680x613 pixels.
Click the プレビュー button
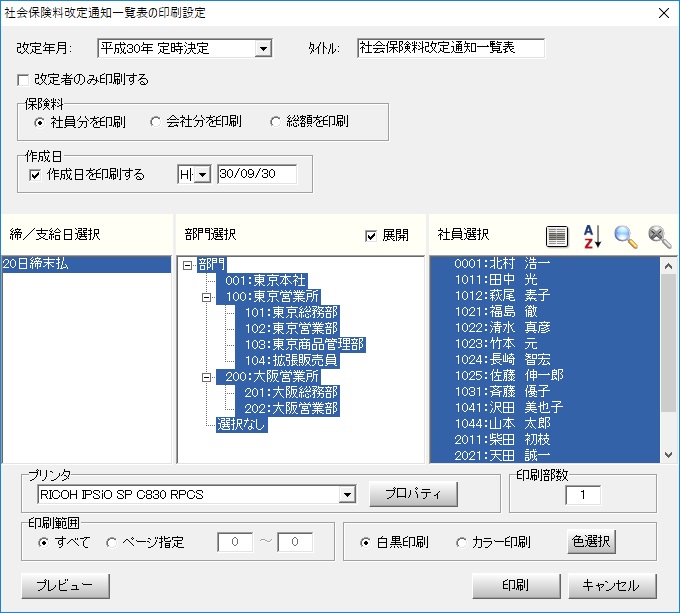pos(65,586)
